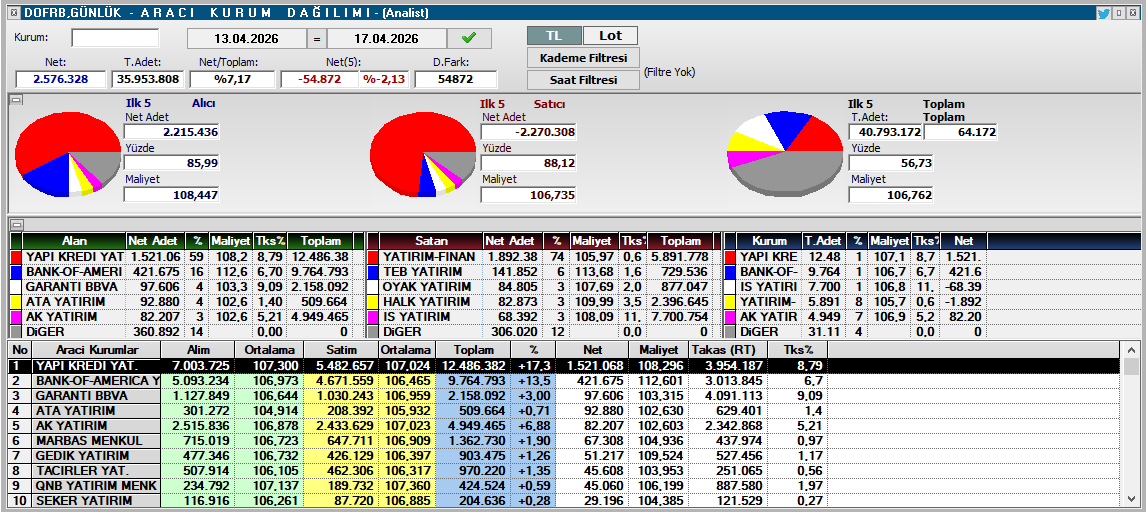Click the bottom table vertical scrollbar up arrow
Image resolution: width=1146 pixels, height=512 pixels.
pyautogui.click(x=1131, y=349)
